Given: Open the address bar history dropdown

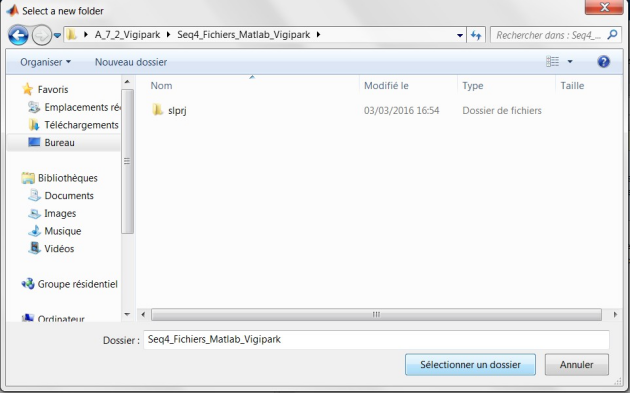Looking at the screenshot, I should (x=460, y=35).
